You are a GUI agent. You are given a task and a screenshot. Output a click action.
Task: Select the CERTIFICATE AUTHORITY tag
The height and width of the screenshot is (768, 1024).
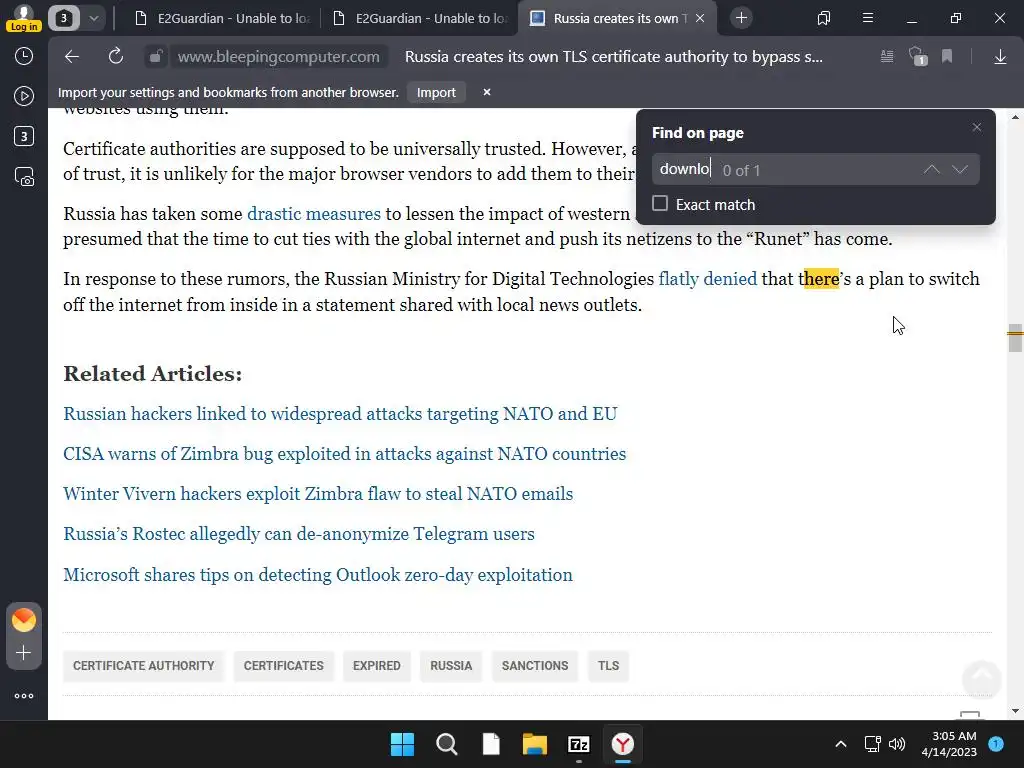(144, 666)
